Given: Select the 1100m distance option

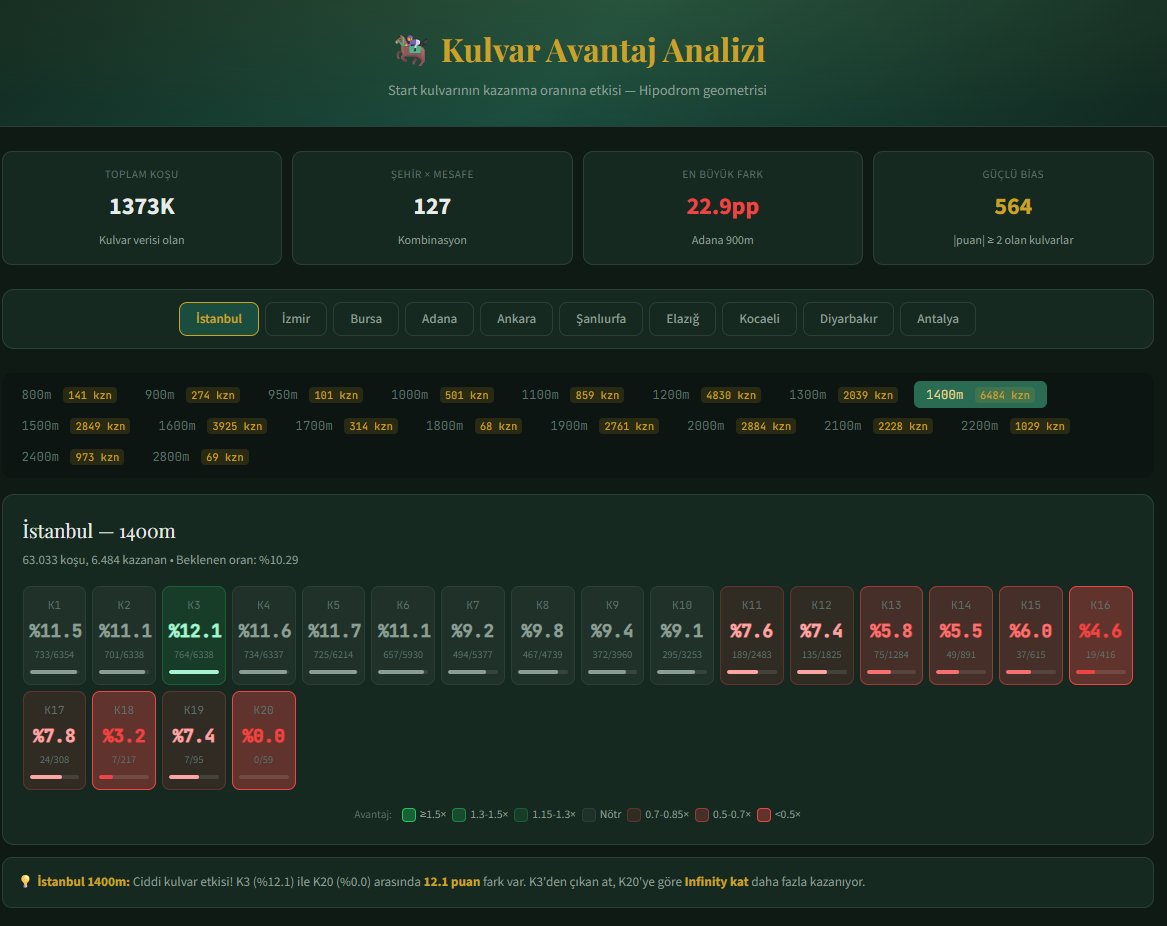Looking at the screenshot, I should pos(572,395).
